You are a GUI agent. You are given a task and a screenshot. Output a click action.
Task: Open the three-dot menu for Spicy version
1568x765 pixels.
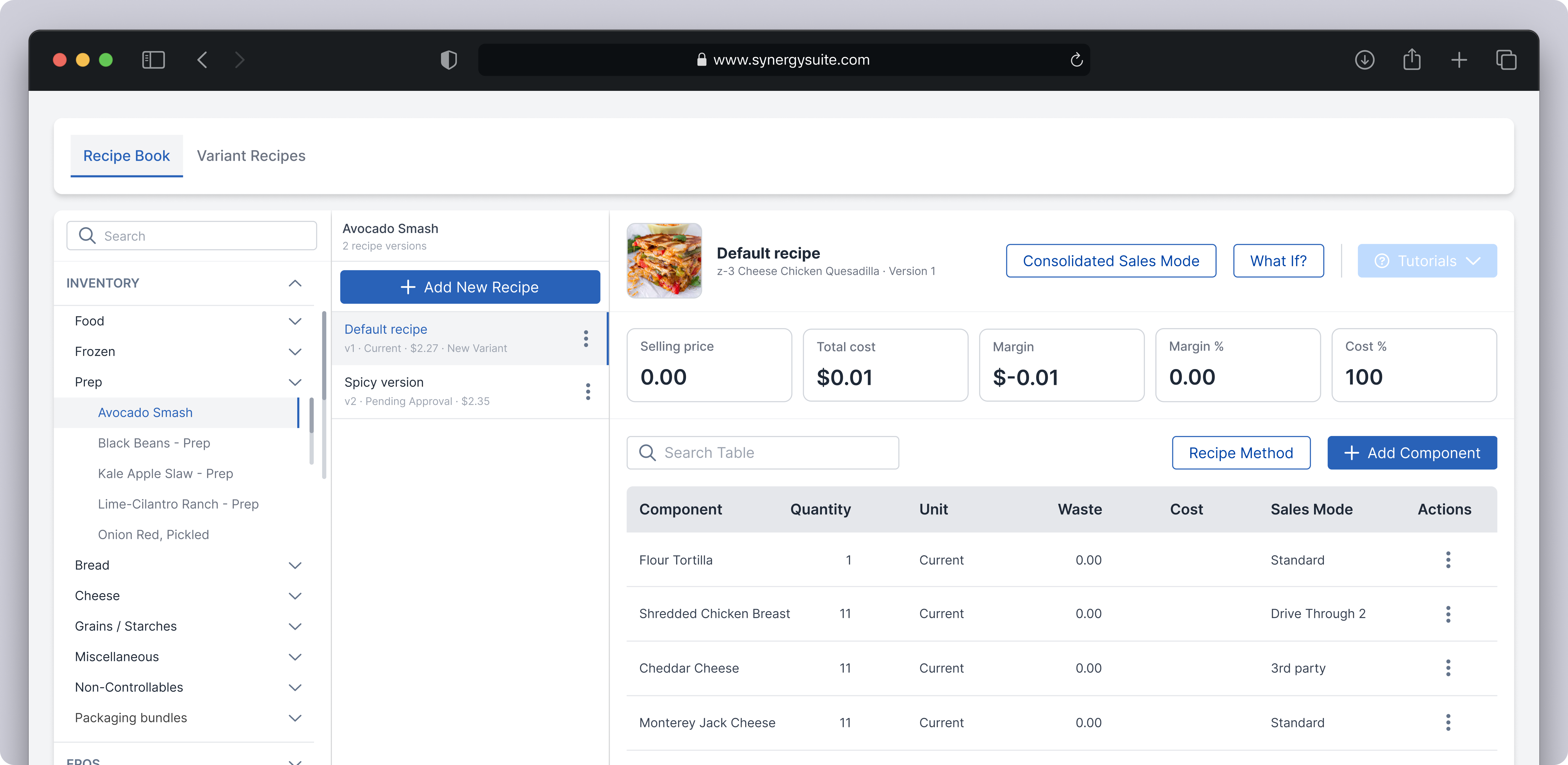(x=587, y=391)
